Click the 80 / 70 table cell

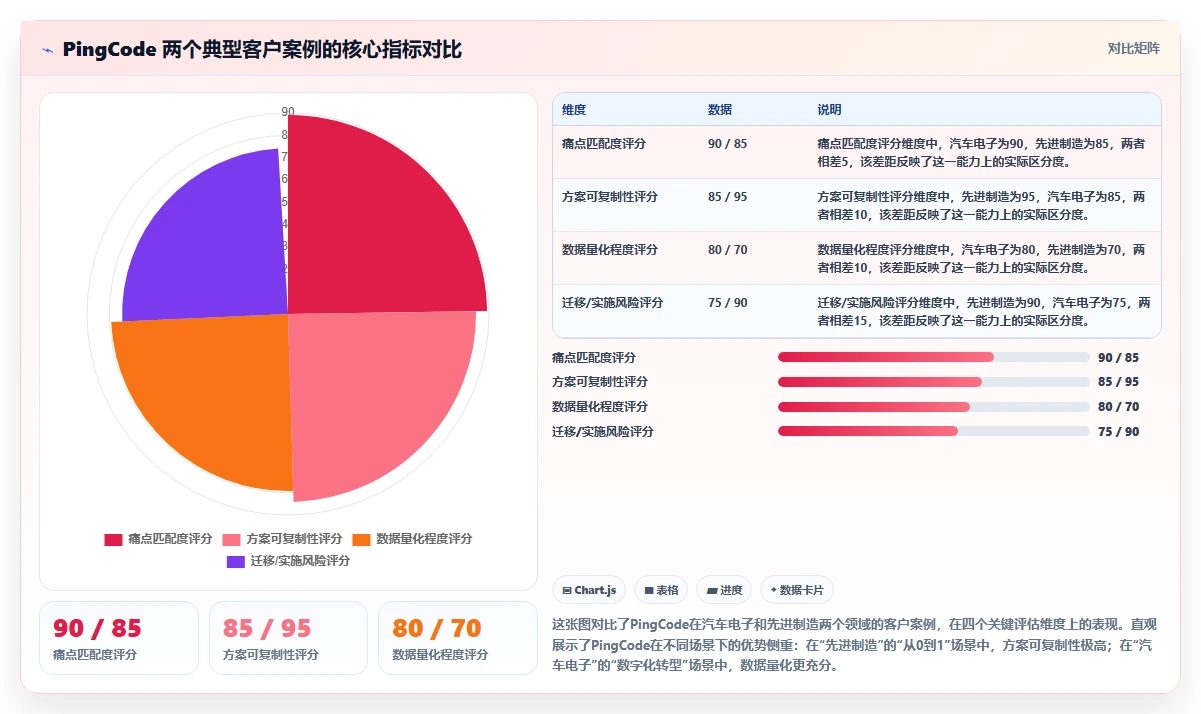(727, 250)
